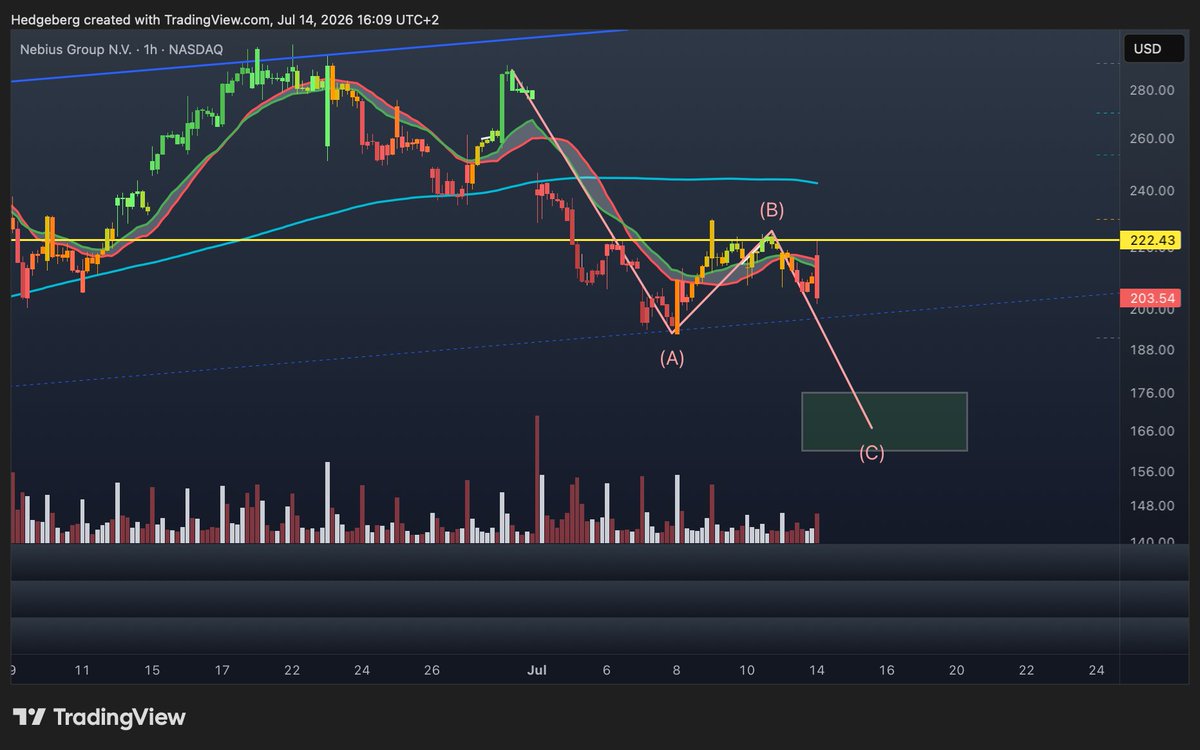Click the 14 date label on time axis
1200x750 pixels.
tap(816, 670)
